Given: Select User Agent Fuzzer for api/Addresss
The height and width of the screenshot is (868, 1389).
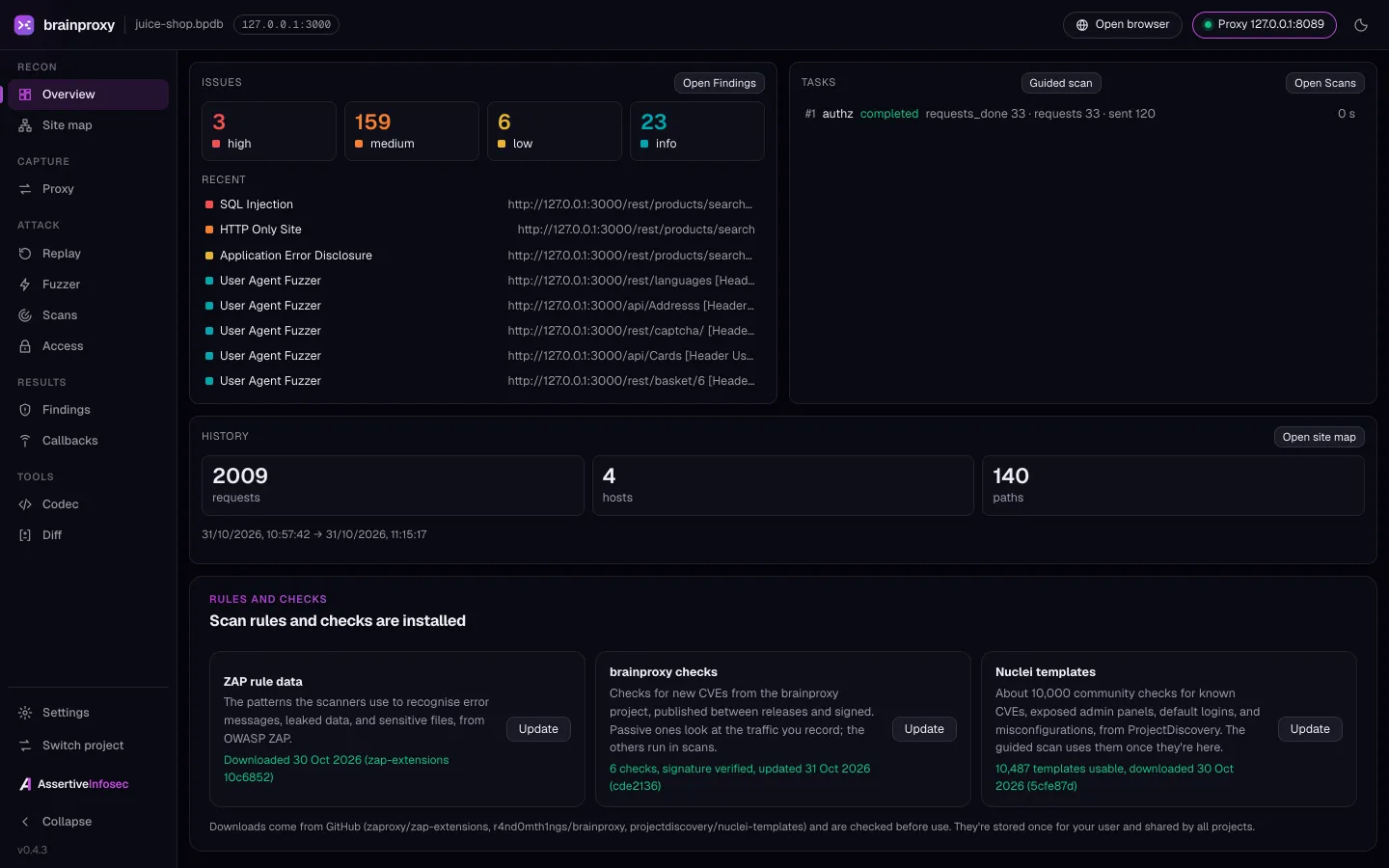Looking at the screenshot, I should click(483, 306).
